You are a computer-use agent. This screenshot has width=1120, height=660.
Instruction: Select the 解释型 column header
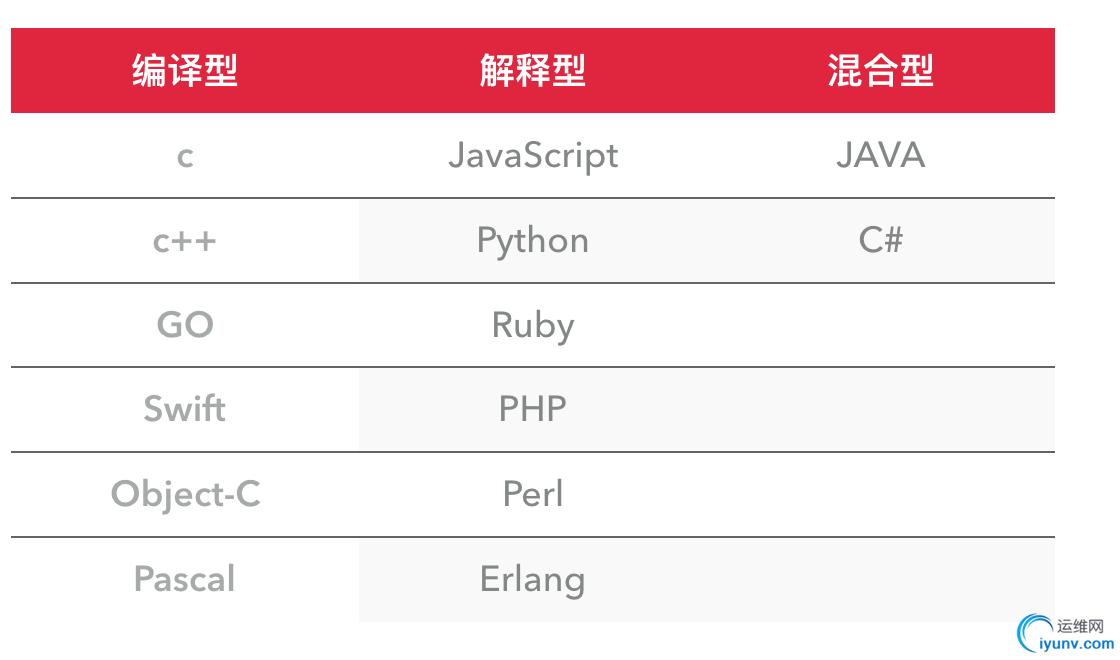(x=533, y=71)
